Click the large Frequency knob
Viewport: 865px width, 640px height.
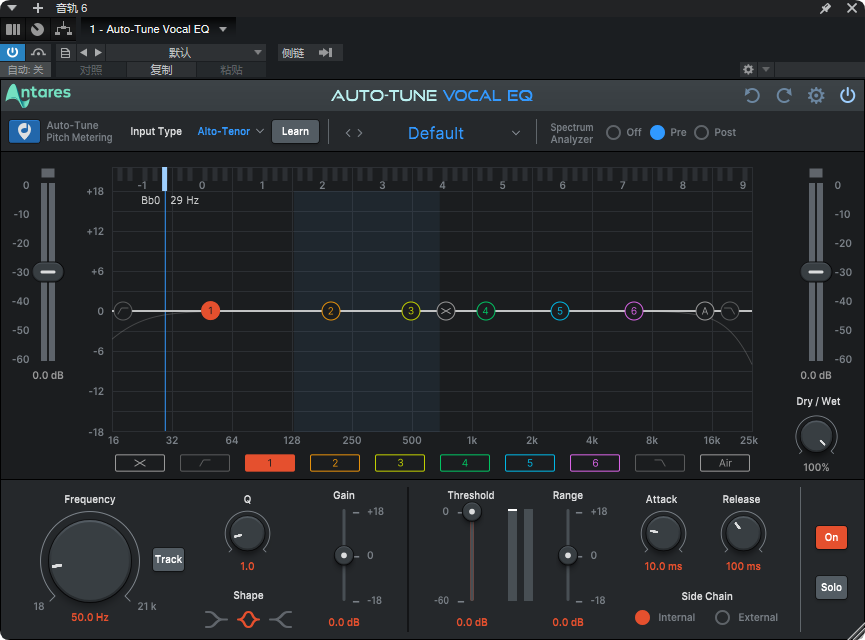coord(90,561)
